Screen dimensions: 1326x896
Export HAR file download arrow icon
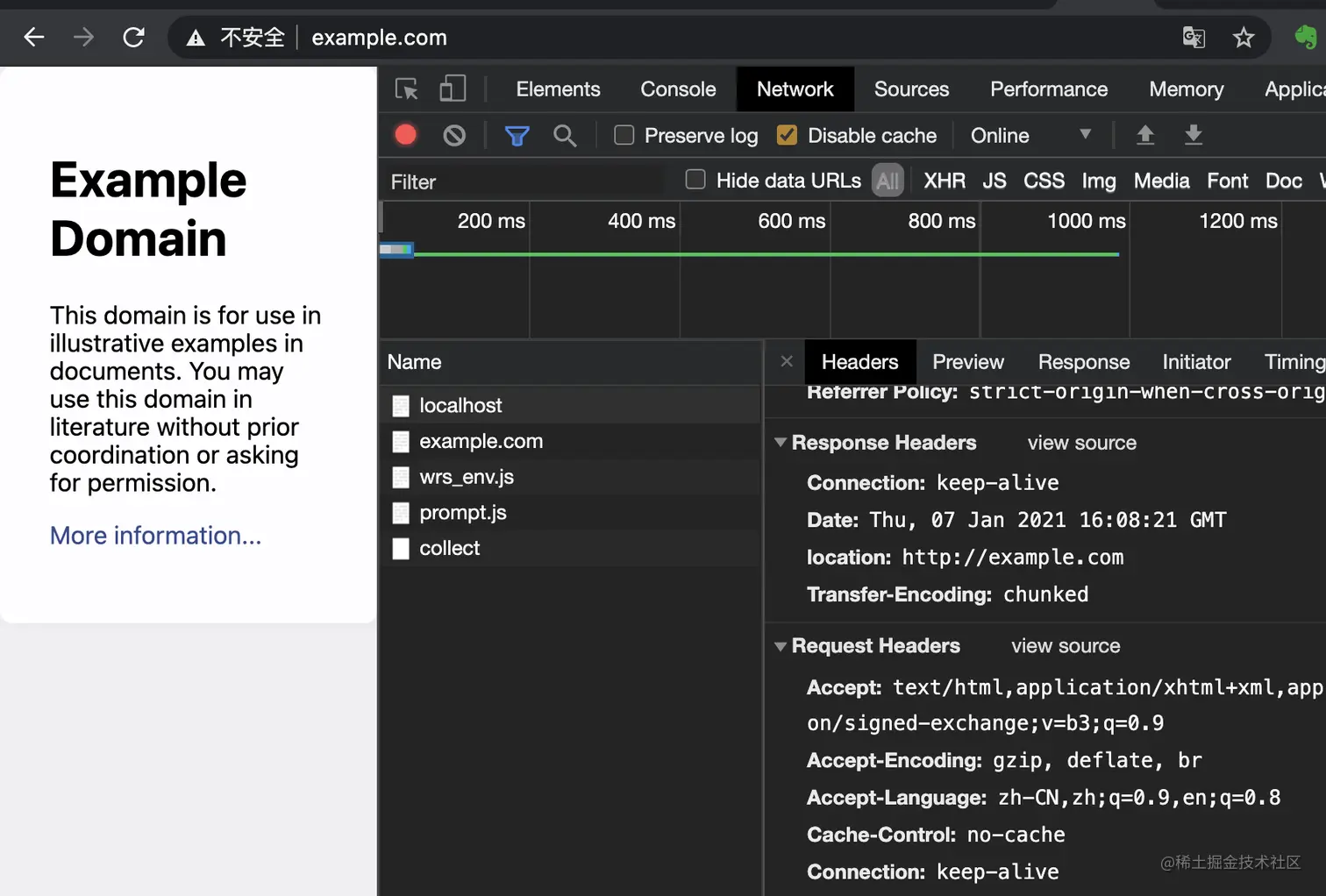[x=1194, y=134]
